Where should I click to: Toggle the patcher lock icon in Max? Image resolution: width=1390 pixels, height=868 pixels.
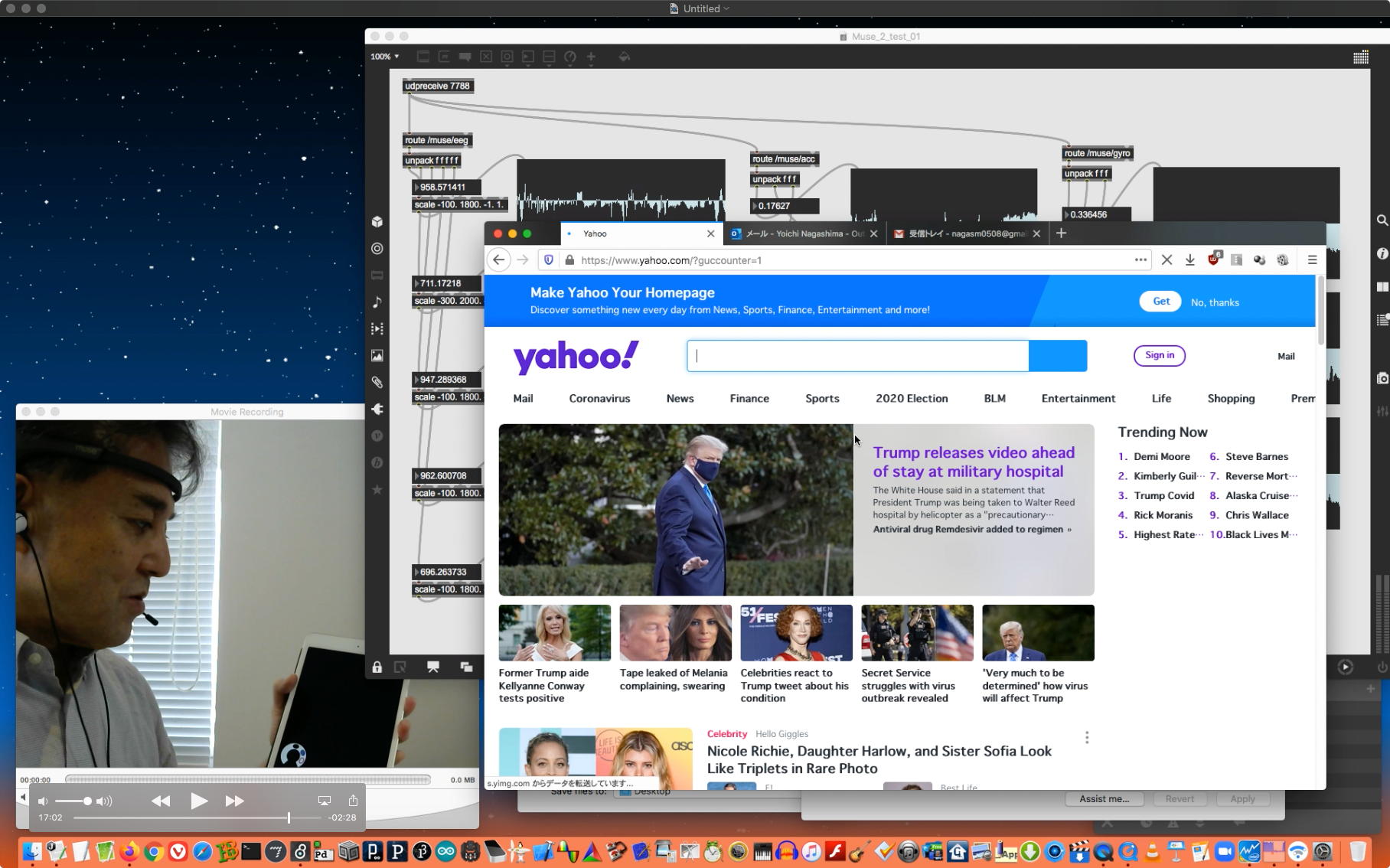click(377, 667)
